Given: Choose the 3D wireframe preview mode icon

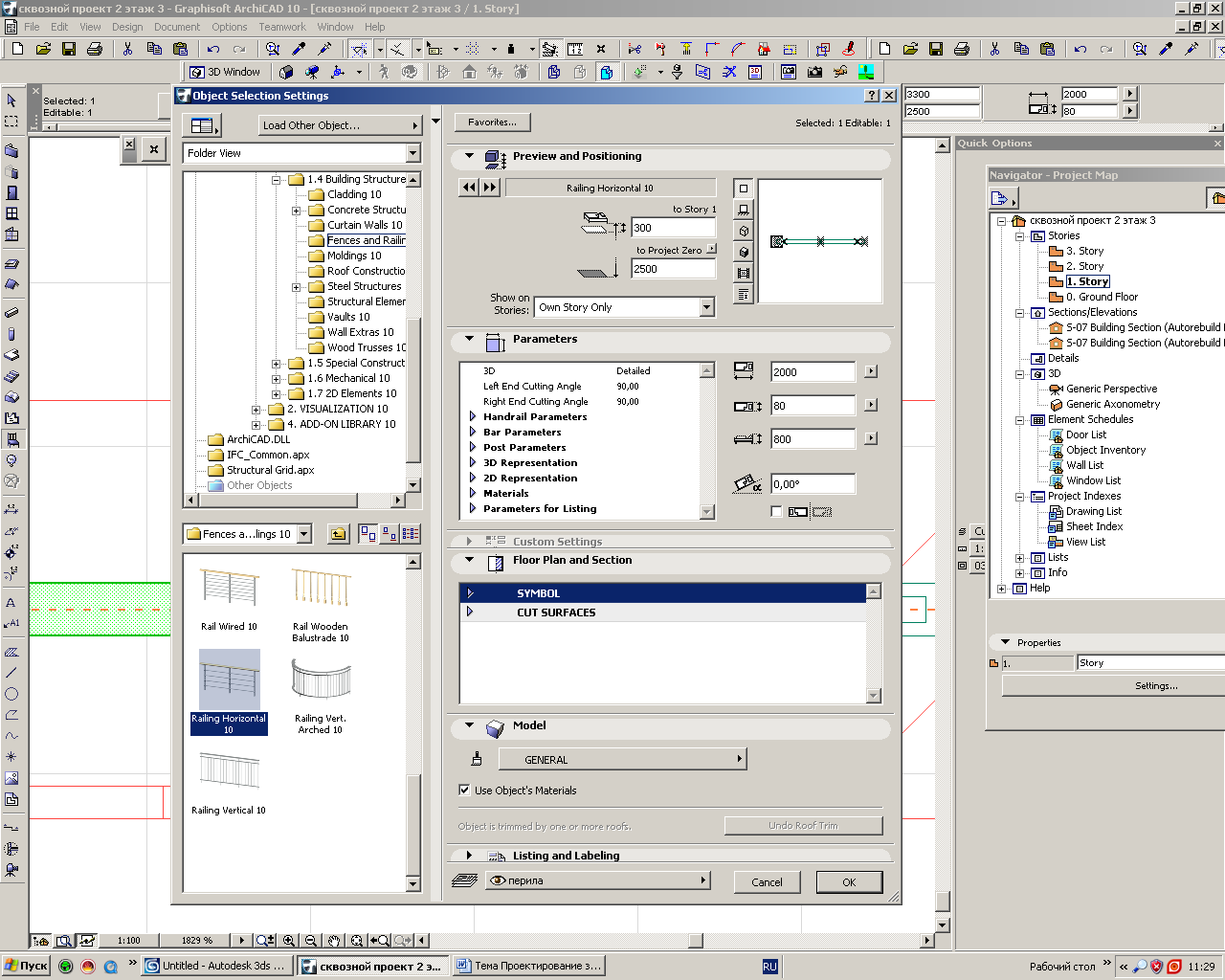Looking at the screenshot, I should tap(744, 231).
